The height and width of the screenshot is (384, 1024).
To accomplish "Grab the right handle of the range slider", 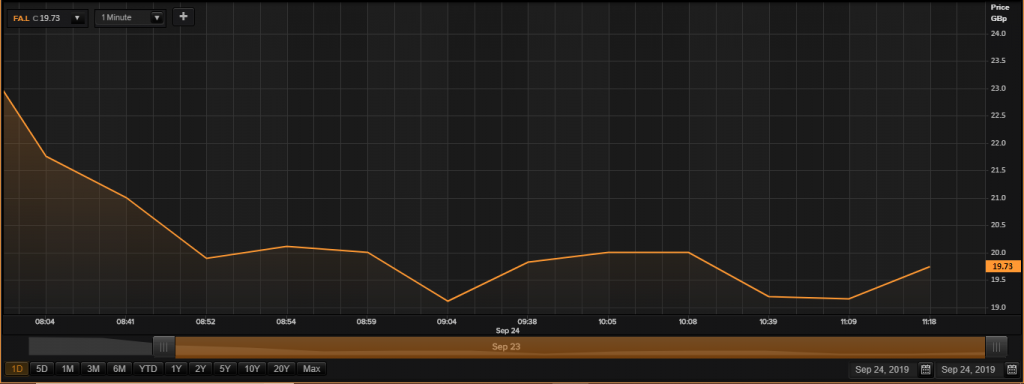I will 996,347.
